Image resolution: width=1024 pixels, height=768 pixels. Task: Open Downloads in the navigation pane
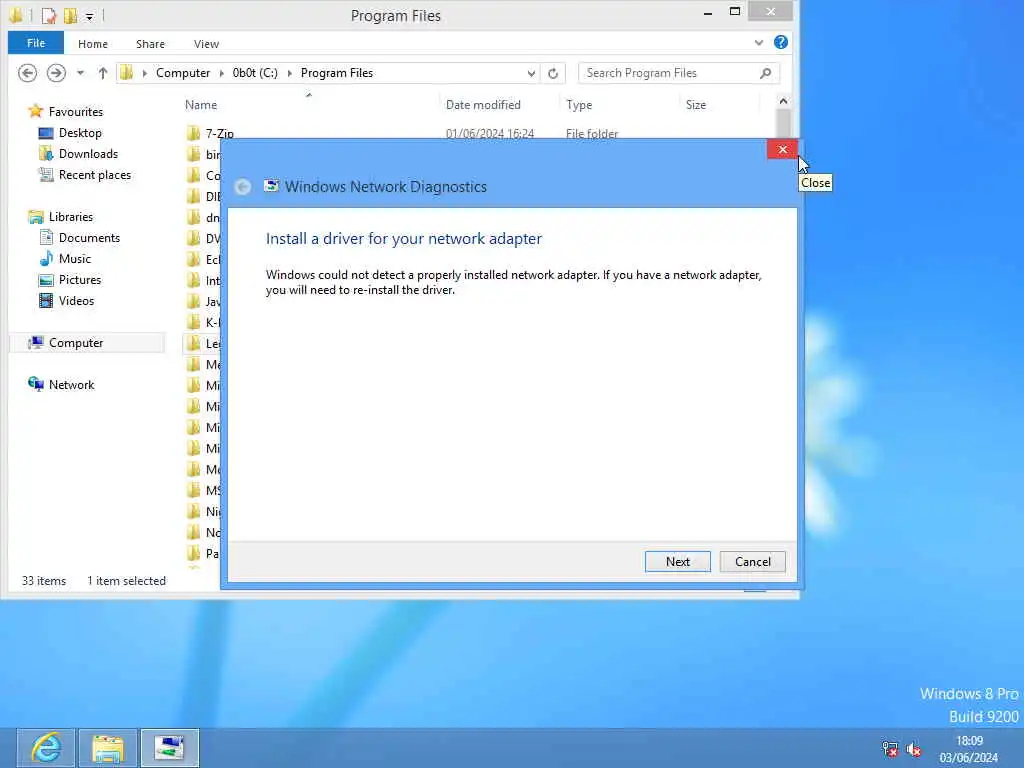(88, 153)
